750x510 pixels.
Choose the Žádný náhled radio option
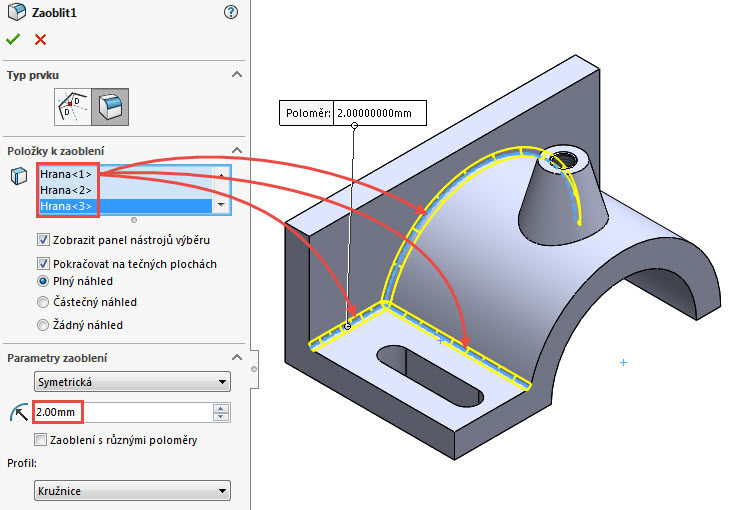coord(43,325)
